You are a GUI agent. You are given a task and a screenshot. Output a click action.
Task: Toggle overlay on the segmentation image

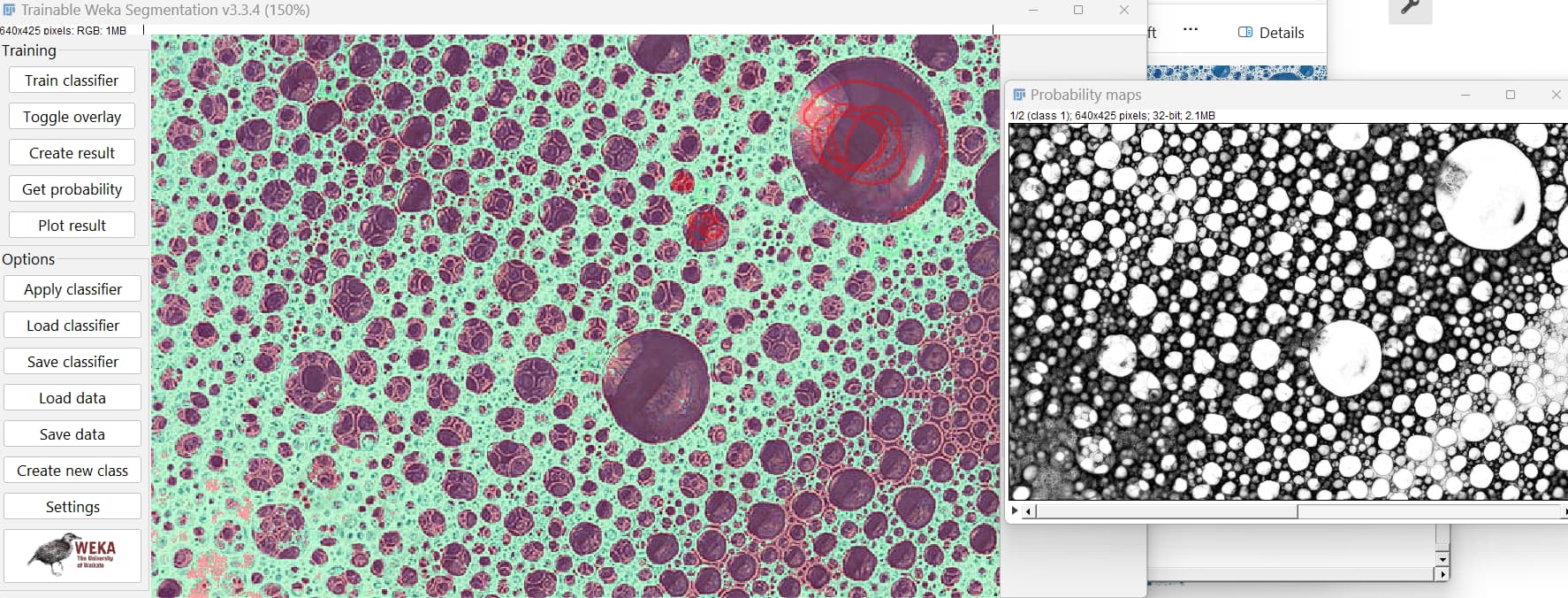(72, 117)
